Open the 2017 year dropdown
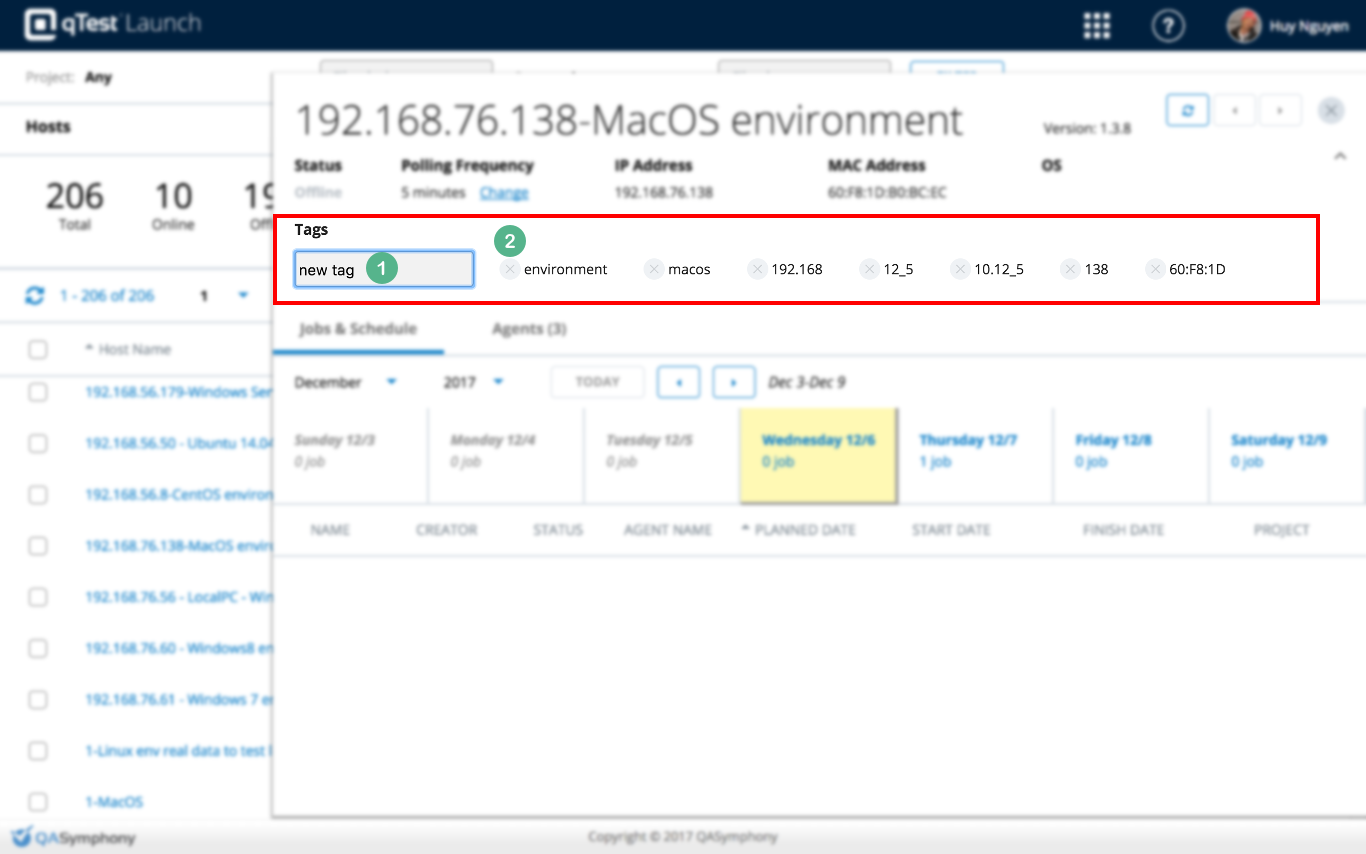Image resolution: width=1366 pixels, height=854 pixels. pyautogui.click(x=473, y=382)
